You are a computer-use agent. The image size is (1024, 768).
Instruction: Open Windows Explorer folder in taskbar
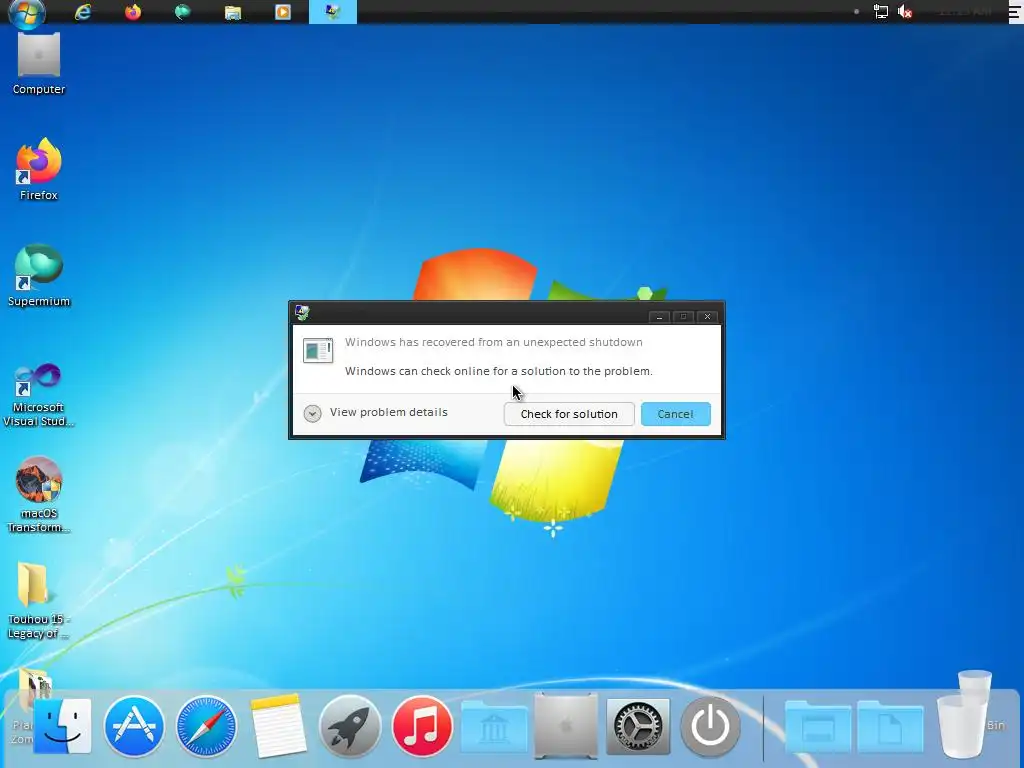(x=232, y=12)
